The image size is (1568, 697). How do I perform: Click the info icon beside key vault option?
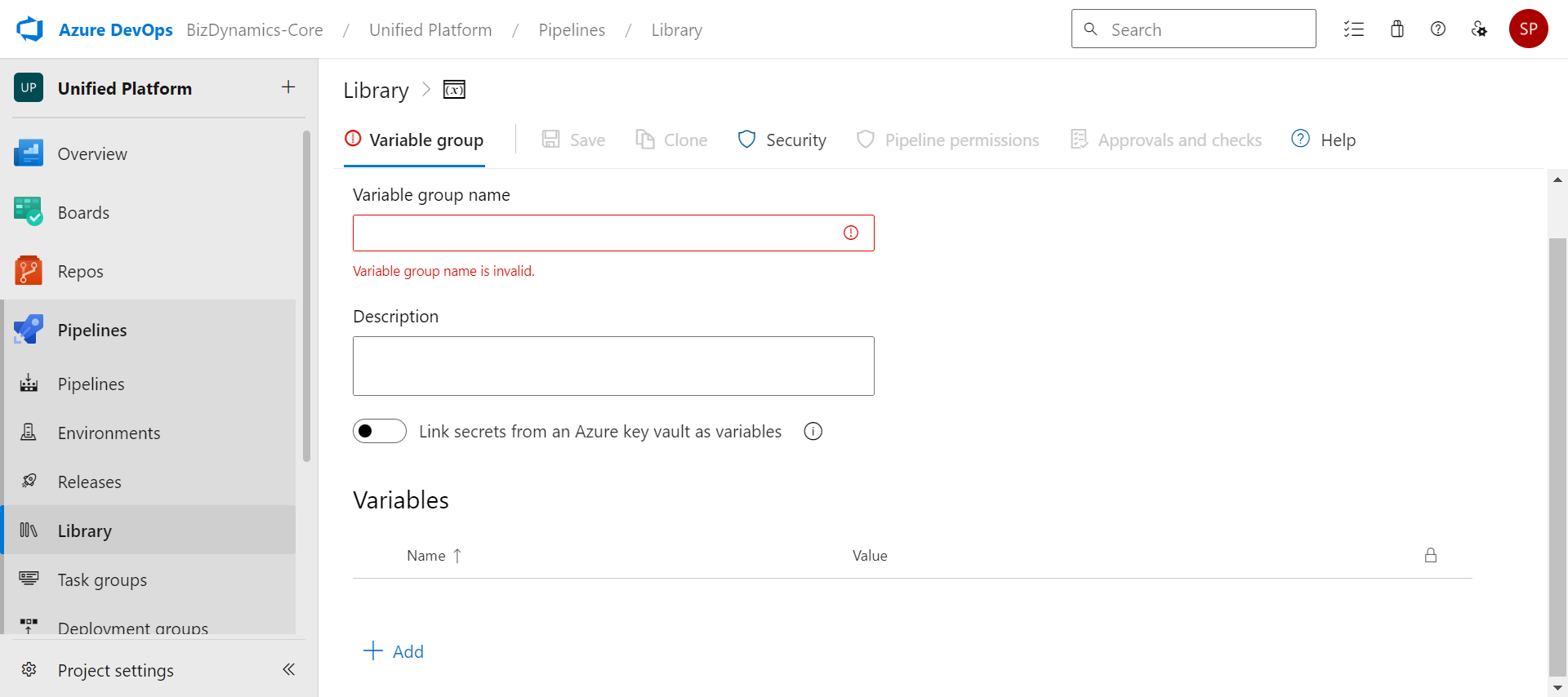click(x=813, y=431)
